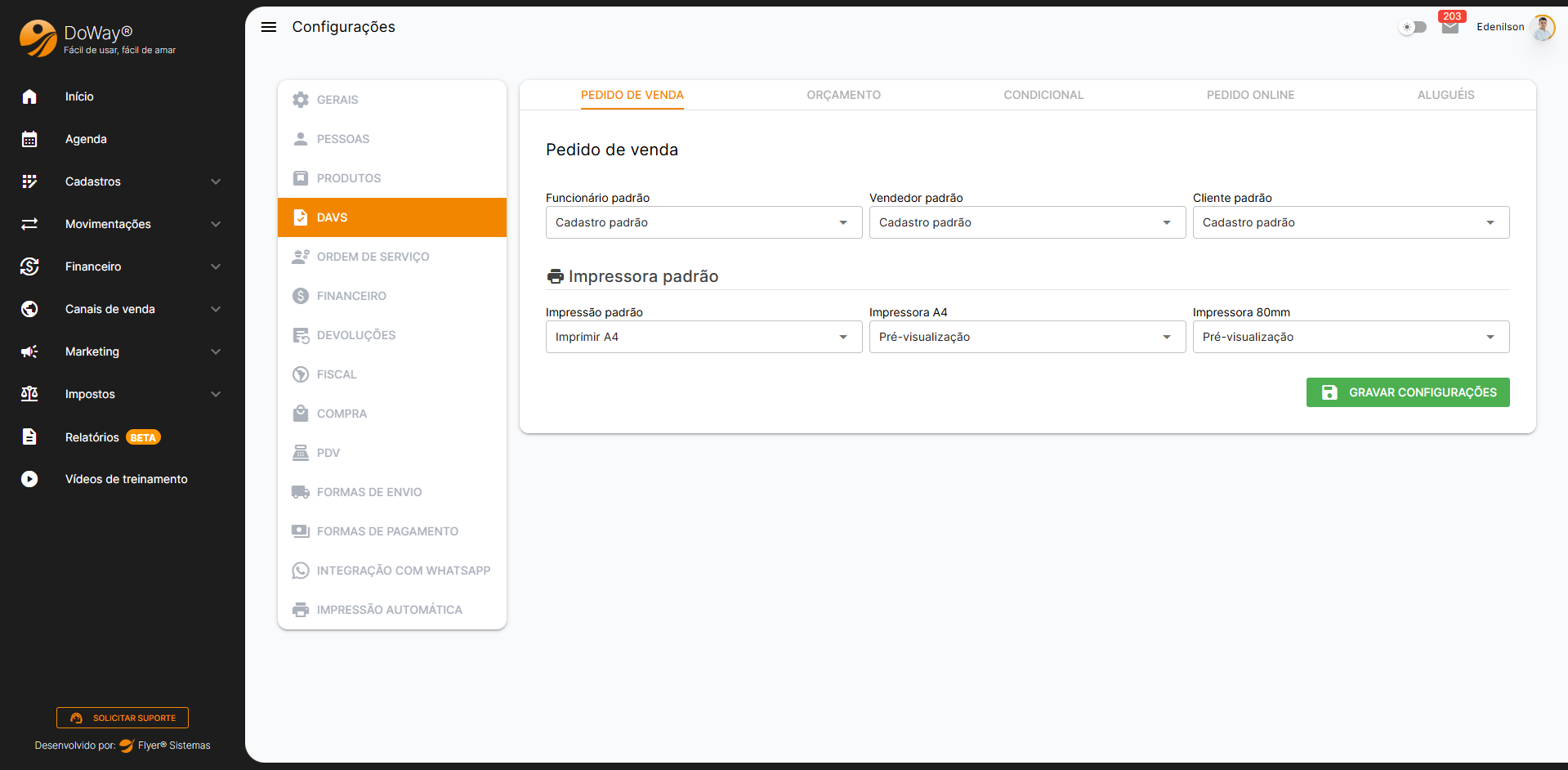
Task: Open Agenda calendar icon
Action: [29, 139]
